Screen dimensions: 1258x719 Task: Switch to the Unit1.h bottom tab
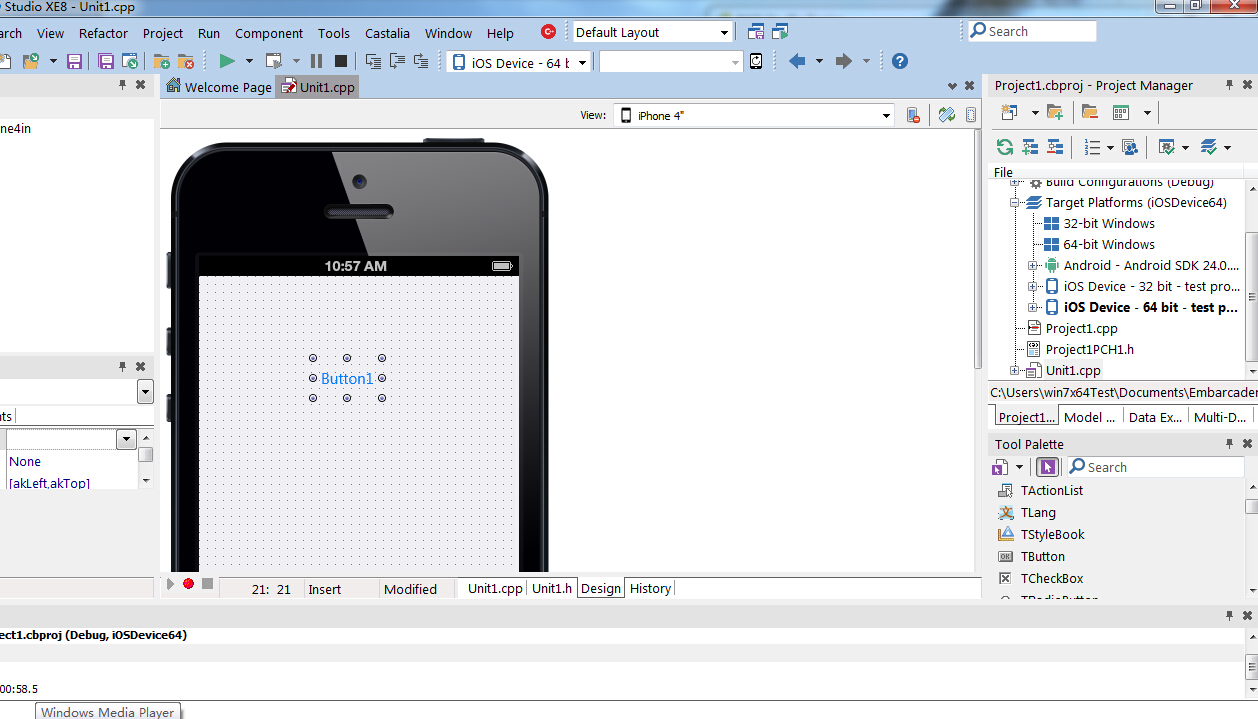point(552,588)
